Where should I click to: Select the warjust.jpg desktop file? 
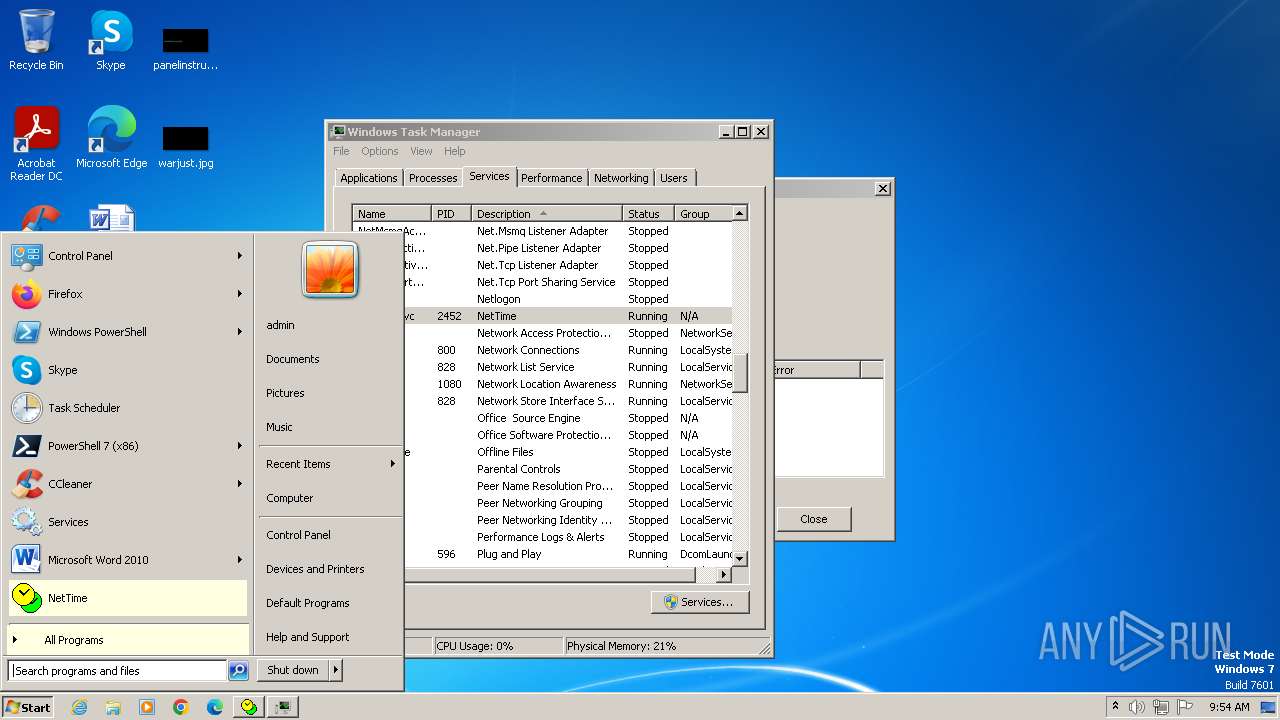(x=185, y=147)
